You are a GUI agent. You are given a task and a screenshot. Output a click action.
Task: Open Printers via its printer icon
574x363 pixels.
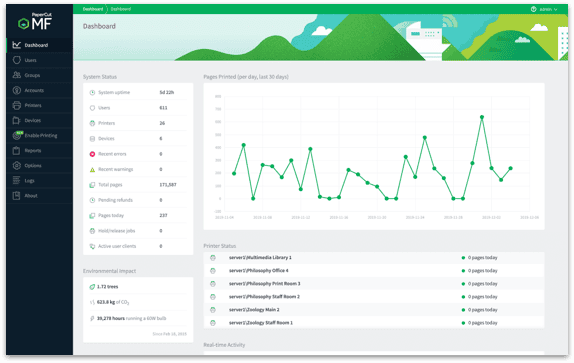[16, 105]
